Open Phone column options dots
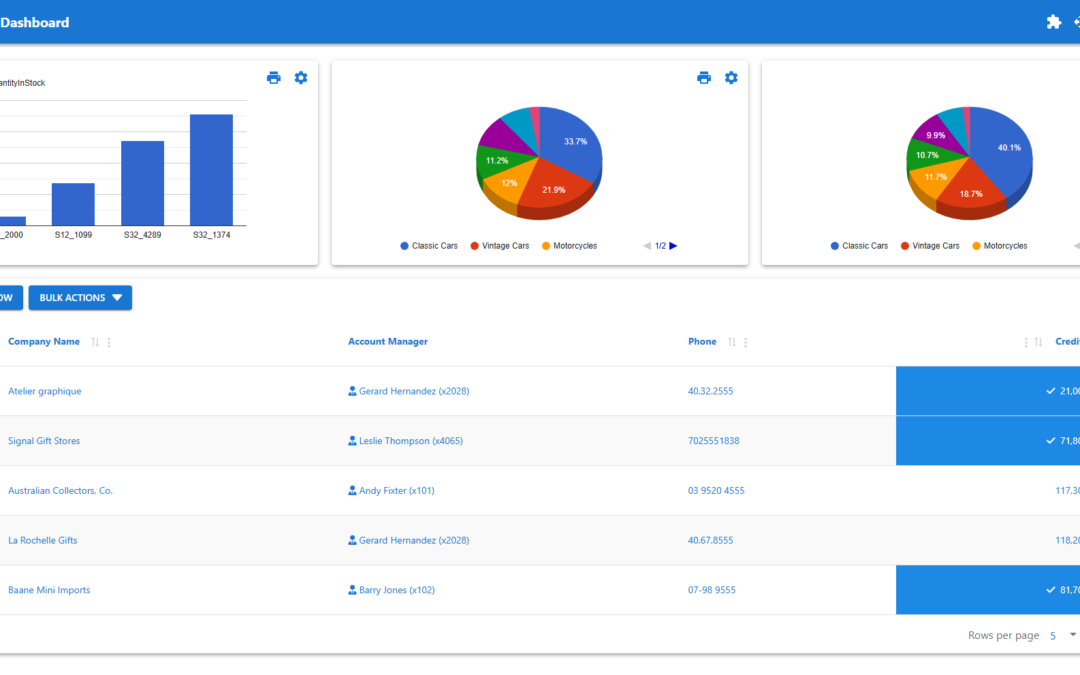Screen dimensions: 1080x675 (x=745, y=342)
